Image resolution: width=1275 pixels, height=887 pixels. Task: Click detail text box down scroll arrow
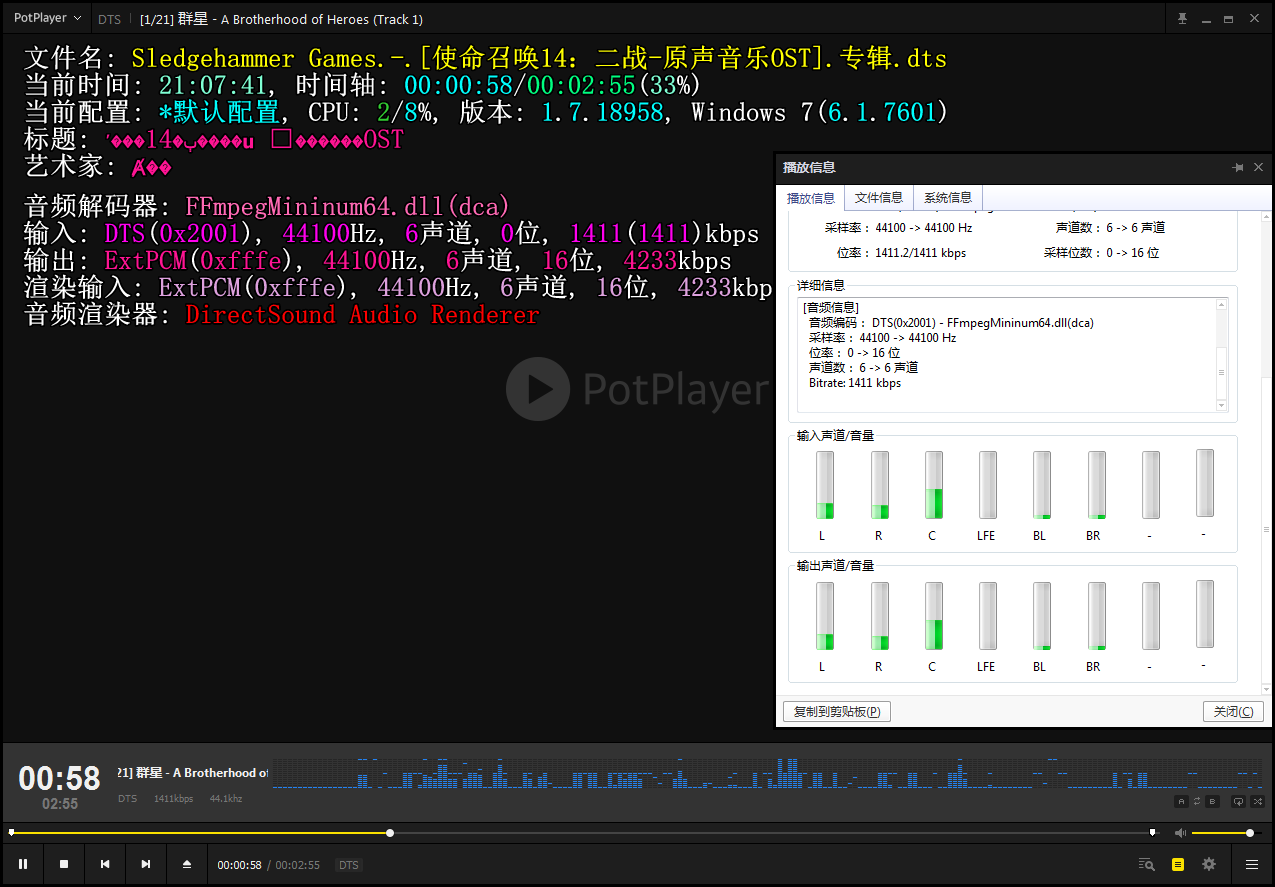tap(1221, 405)
